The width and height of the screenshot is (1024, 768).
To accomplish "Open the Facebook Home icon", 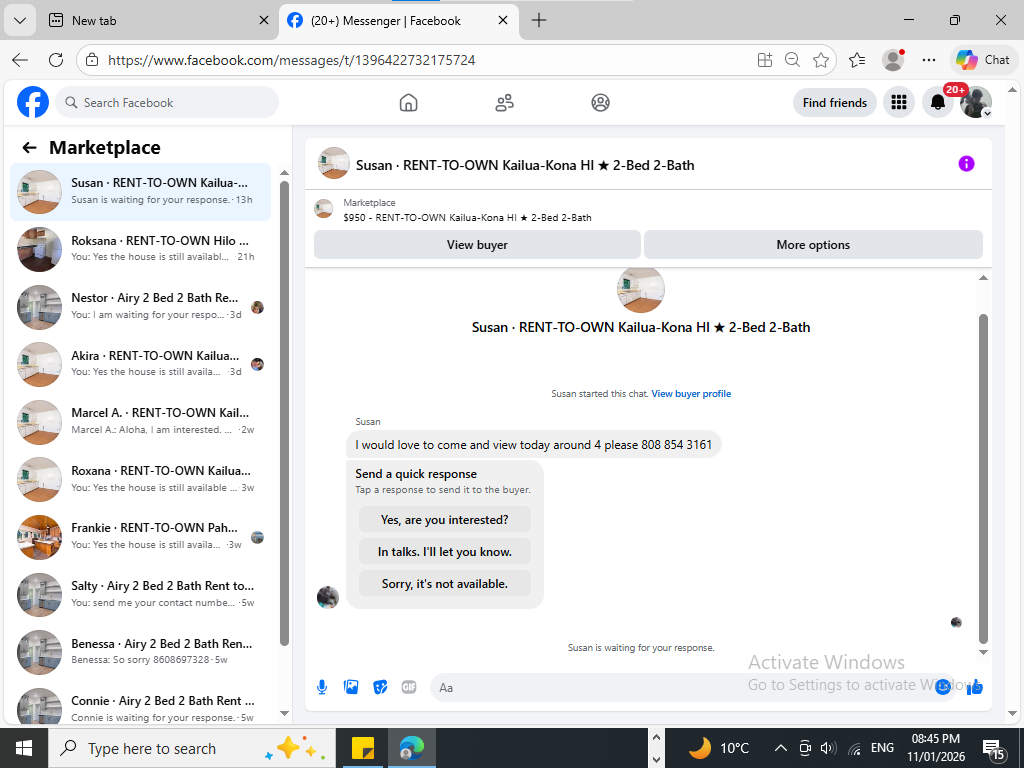I will 408,103.
